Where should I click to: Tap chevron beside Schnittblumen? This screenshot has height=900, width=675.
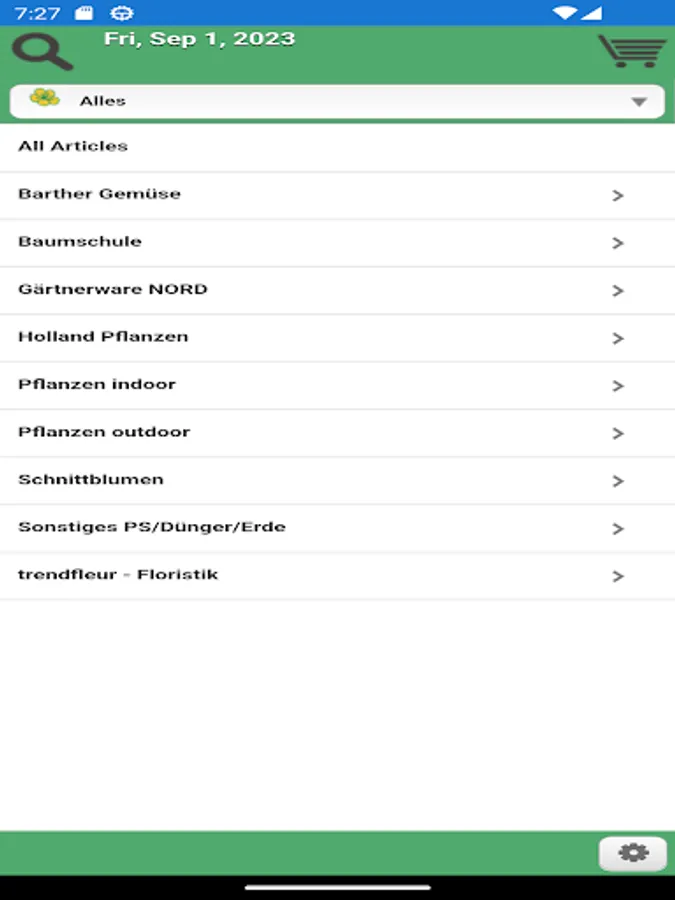coord(618,481)
